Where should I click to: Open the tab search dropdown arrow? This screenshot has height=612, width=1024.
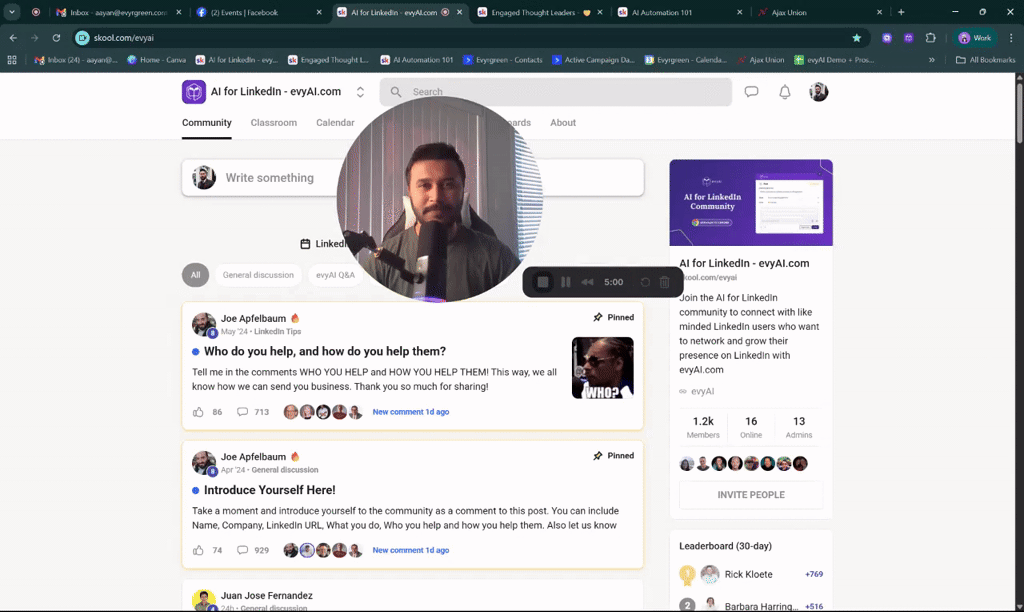pyautogui.click(x=12, y=12)
